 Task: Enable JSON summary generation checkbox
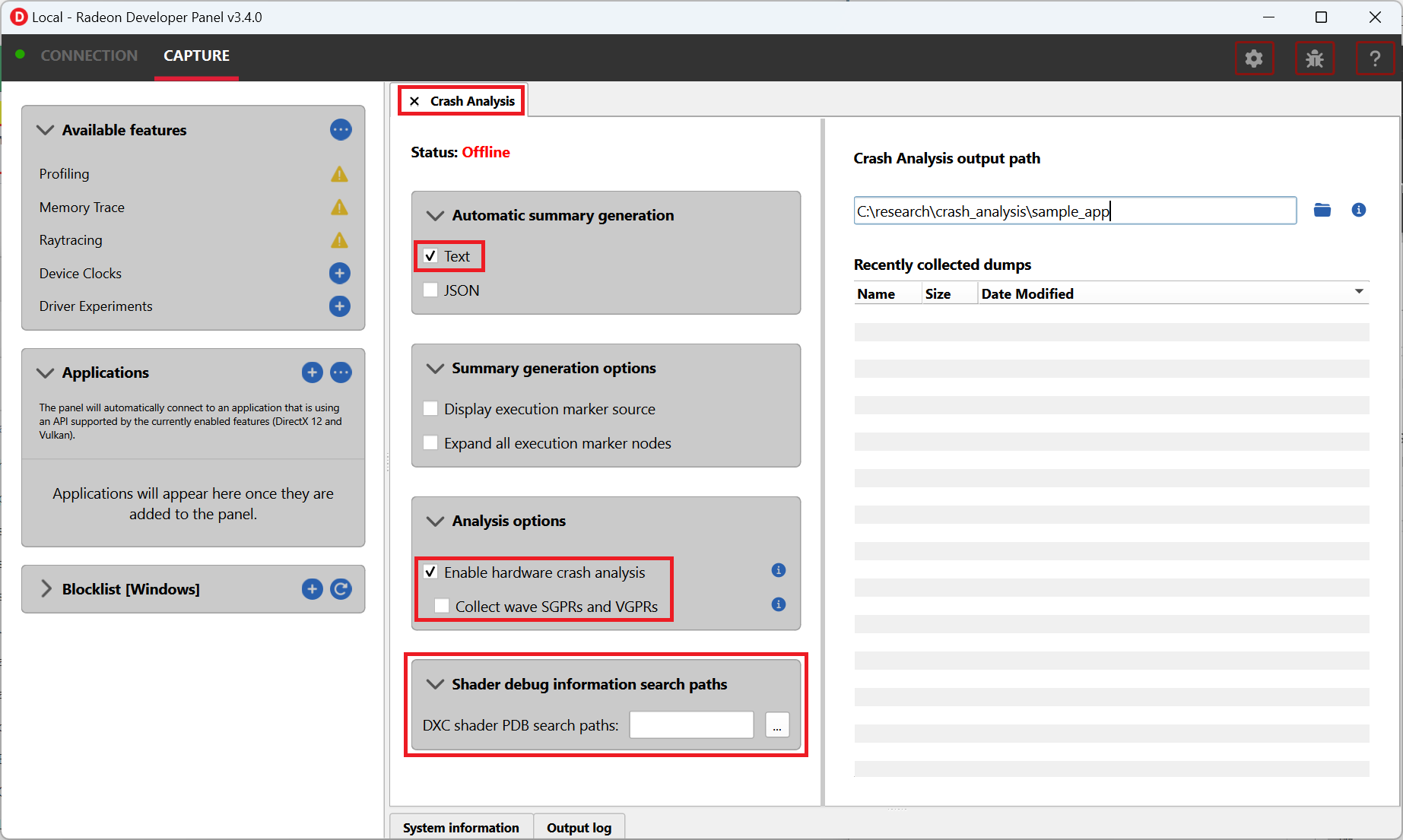click(430, 290)
